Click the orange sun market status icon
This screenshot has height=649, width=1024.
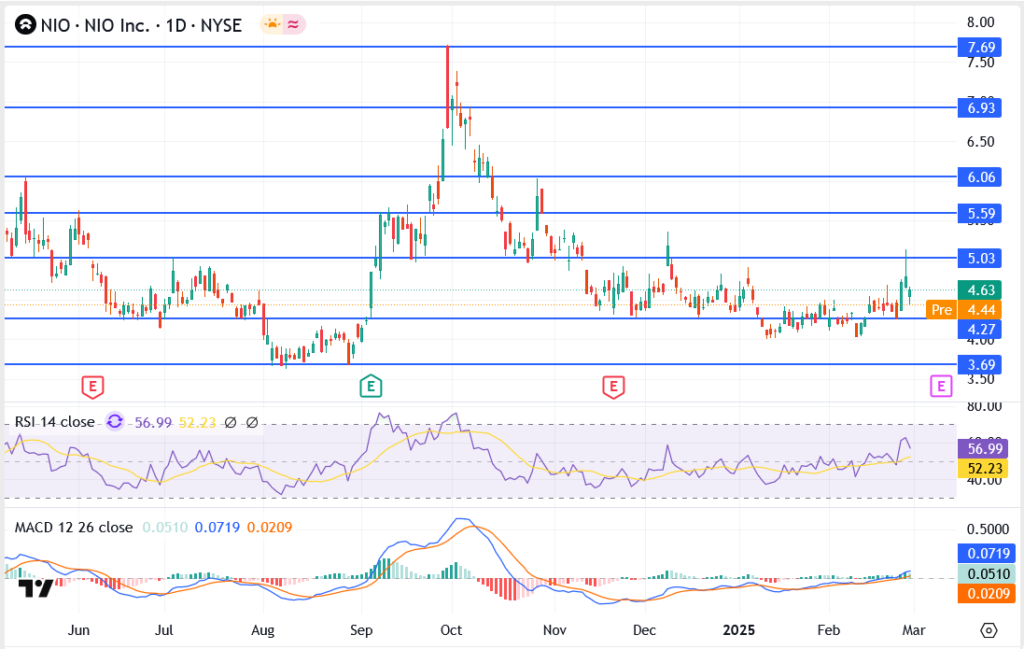(271, 25)
